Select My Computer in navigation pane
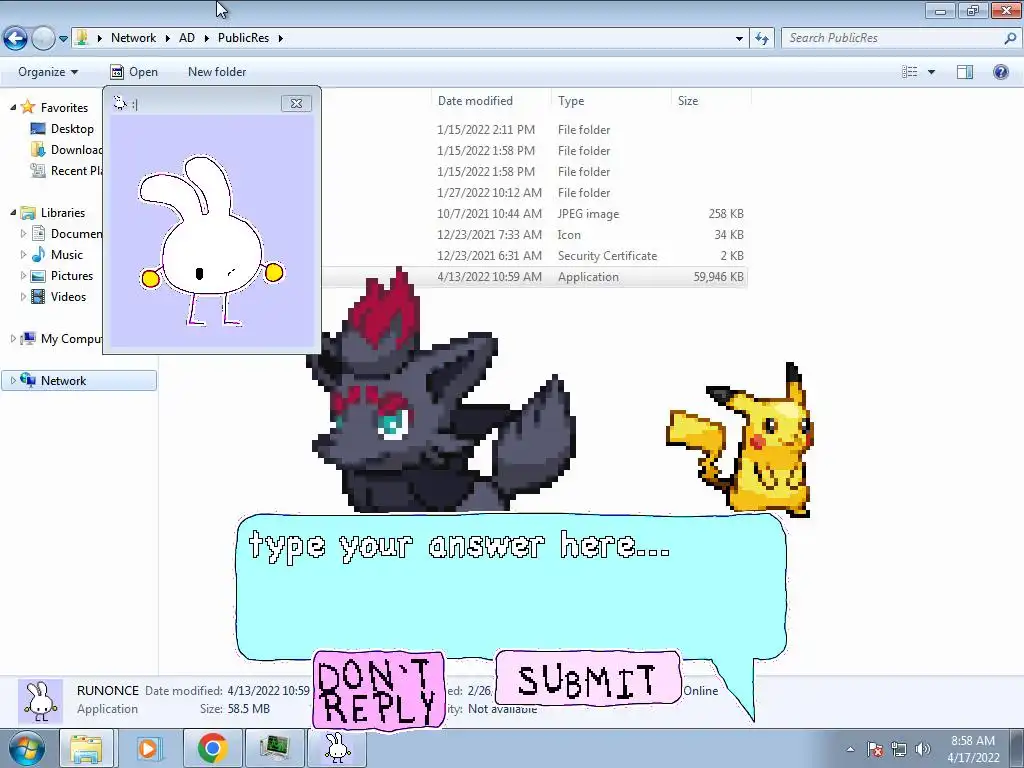 (71, 338)
